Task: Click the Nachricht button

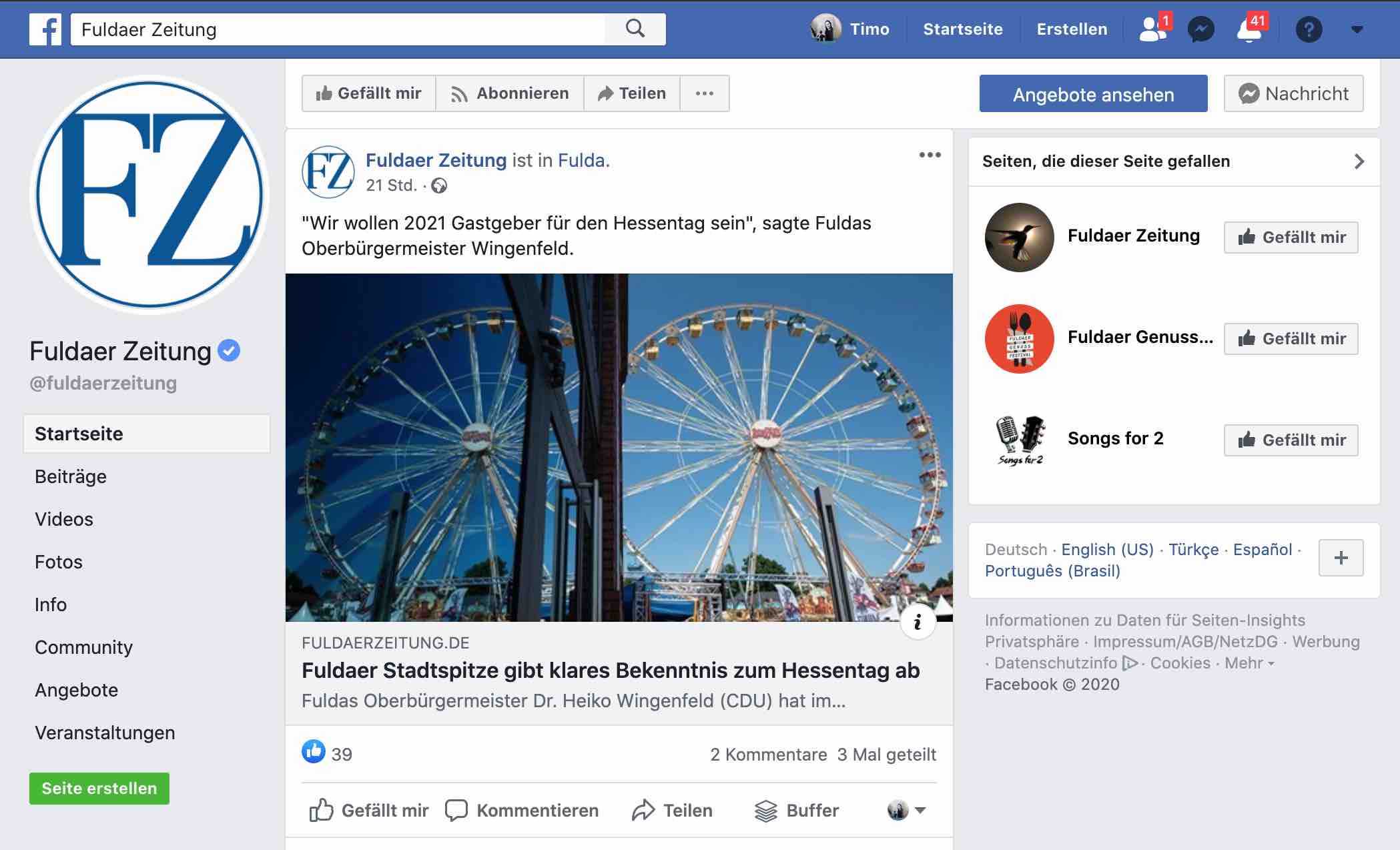Action: pos(1293,93)
